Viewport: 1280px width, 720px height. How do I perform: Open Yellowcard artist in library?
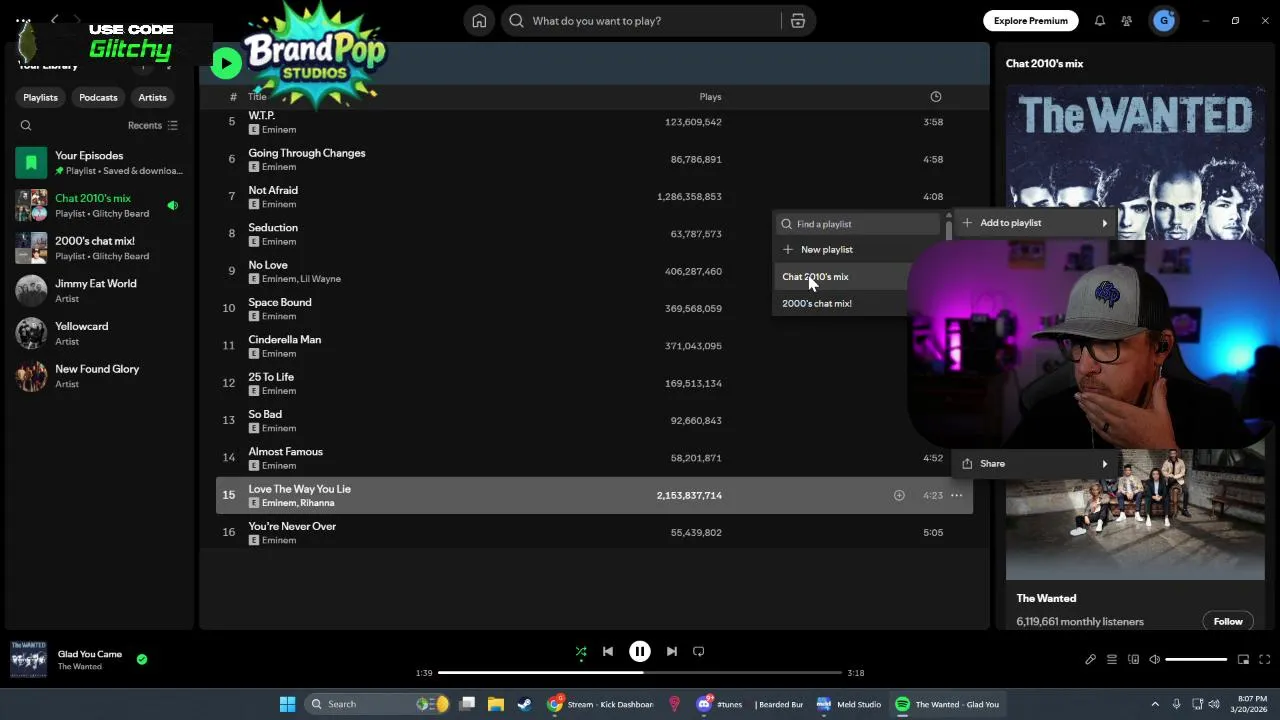click(100, 334)
